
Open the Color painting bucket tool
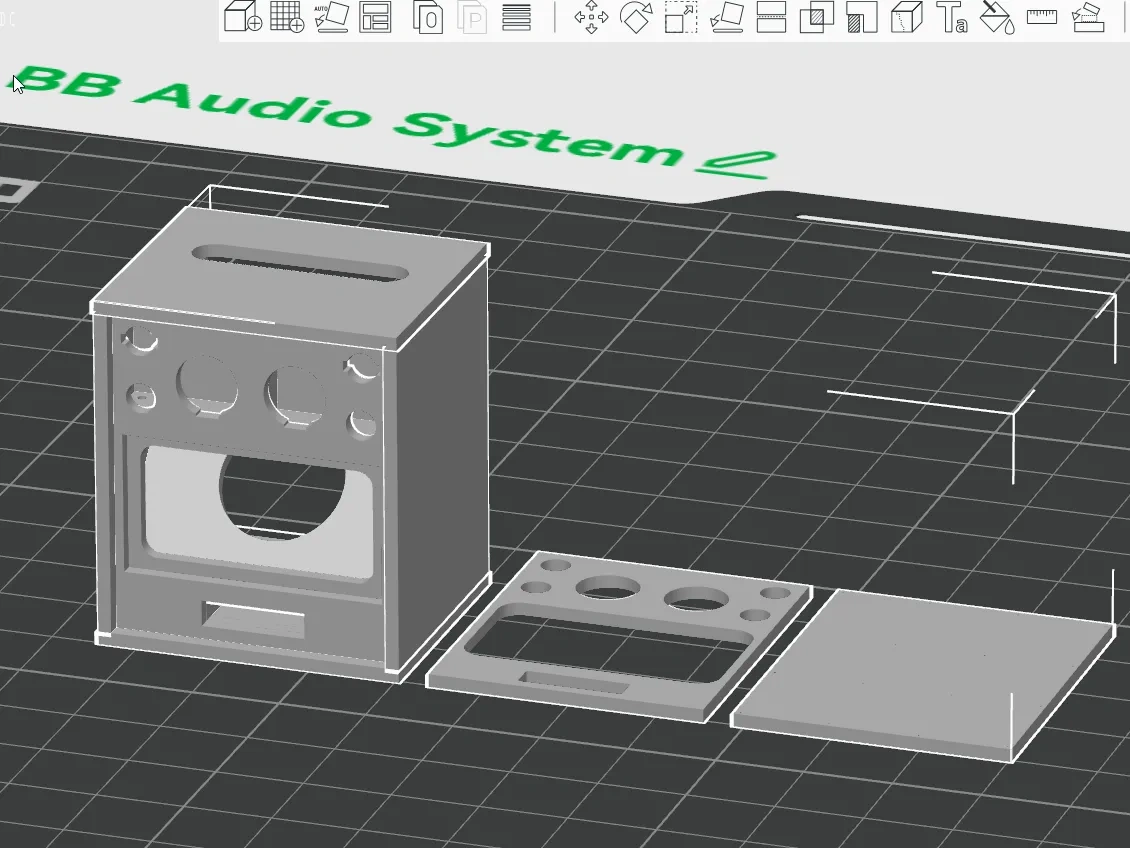point(997,17)
